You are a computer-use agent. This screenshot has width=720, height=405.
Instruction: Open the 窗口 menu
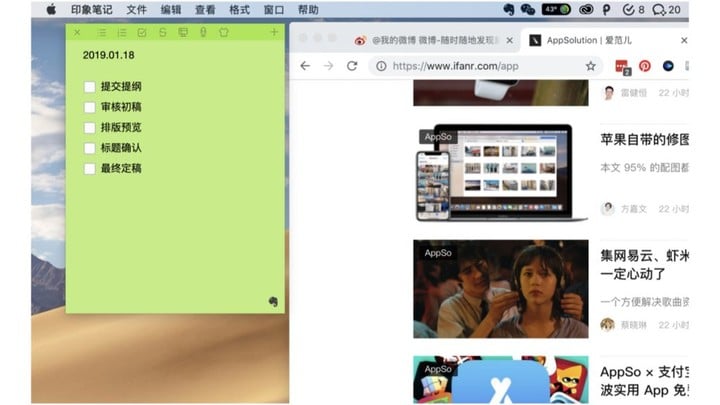click(x=274, y=10)
